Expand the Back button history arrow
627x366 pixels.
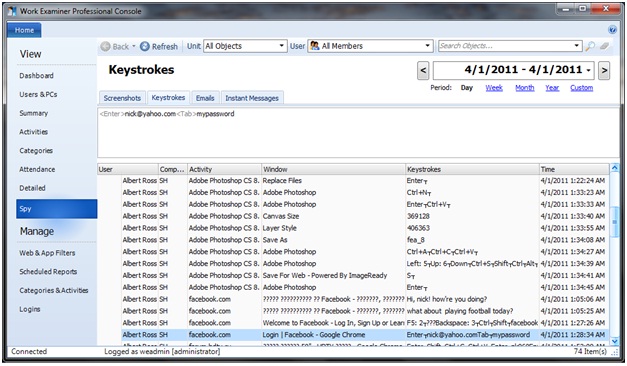(x=134, y=46)
